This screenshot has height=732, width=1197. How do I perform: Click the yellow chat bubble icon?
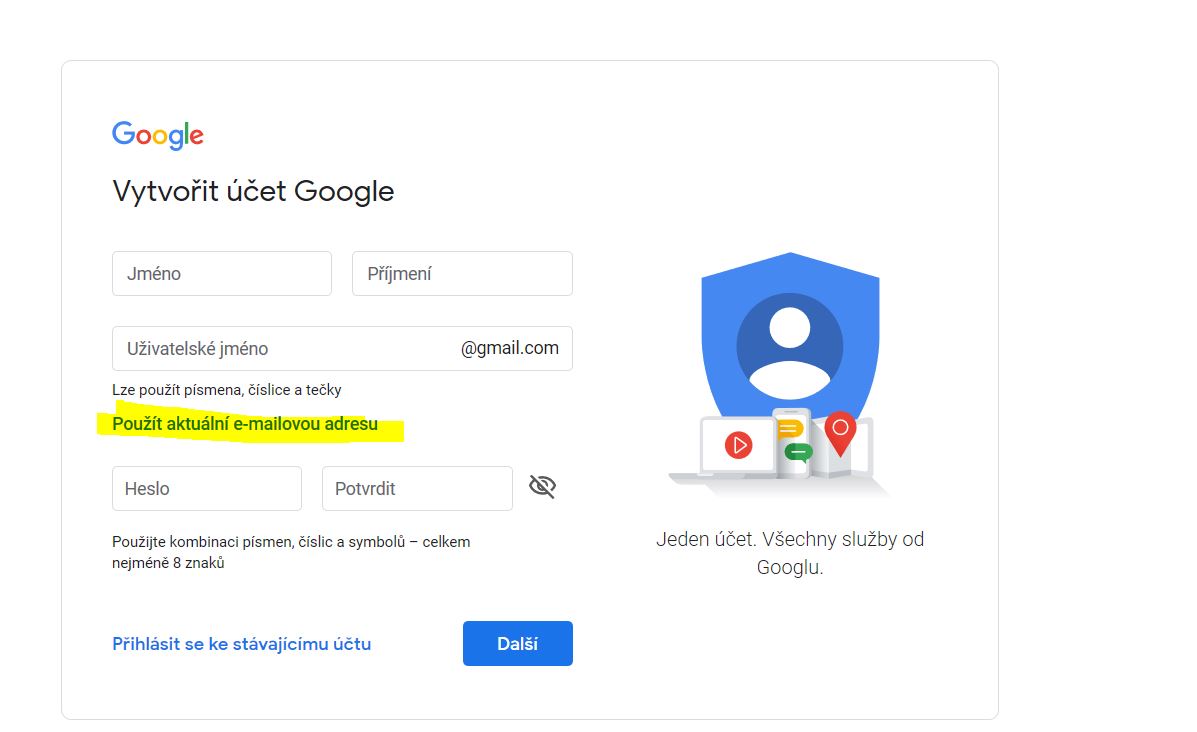[x=789, y=430]
